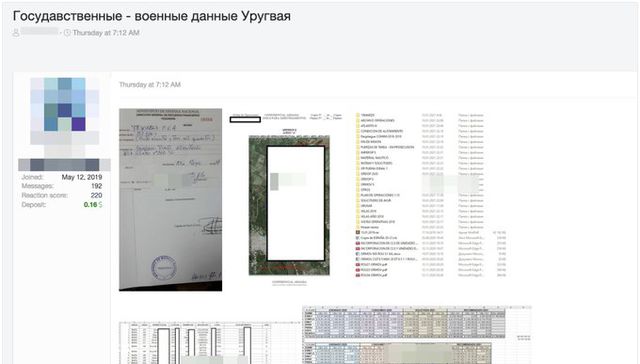Click the round blue stamp on the document photo
Viewport: 640px width, 364px height.
pyautogui.click(x=164, y=268)
